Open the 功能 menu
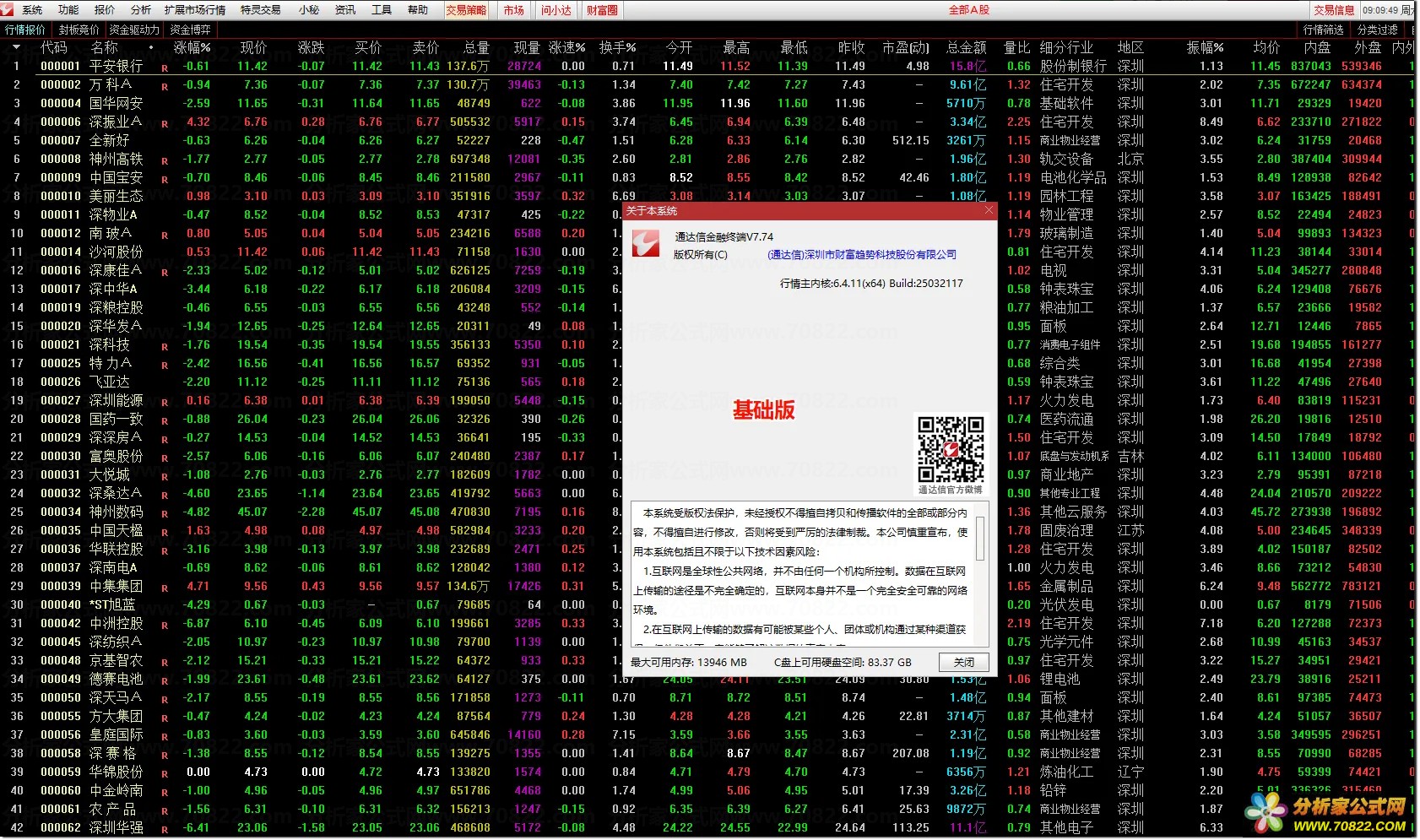The height and width of the screenshot is (840, 1420). (x=68, y=10)
